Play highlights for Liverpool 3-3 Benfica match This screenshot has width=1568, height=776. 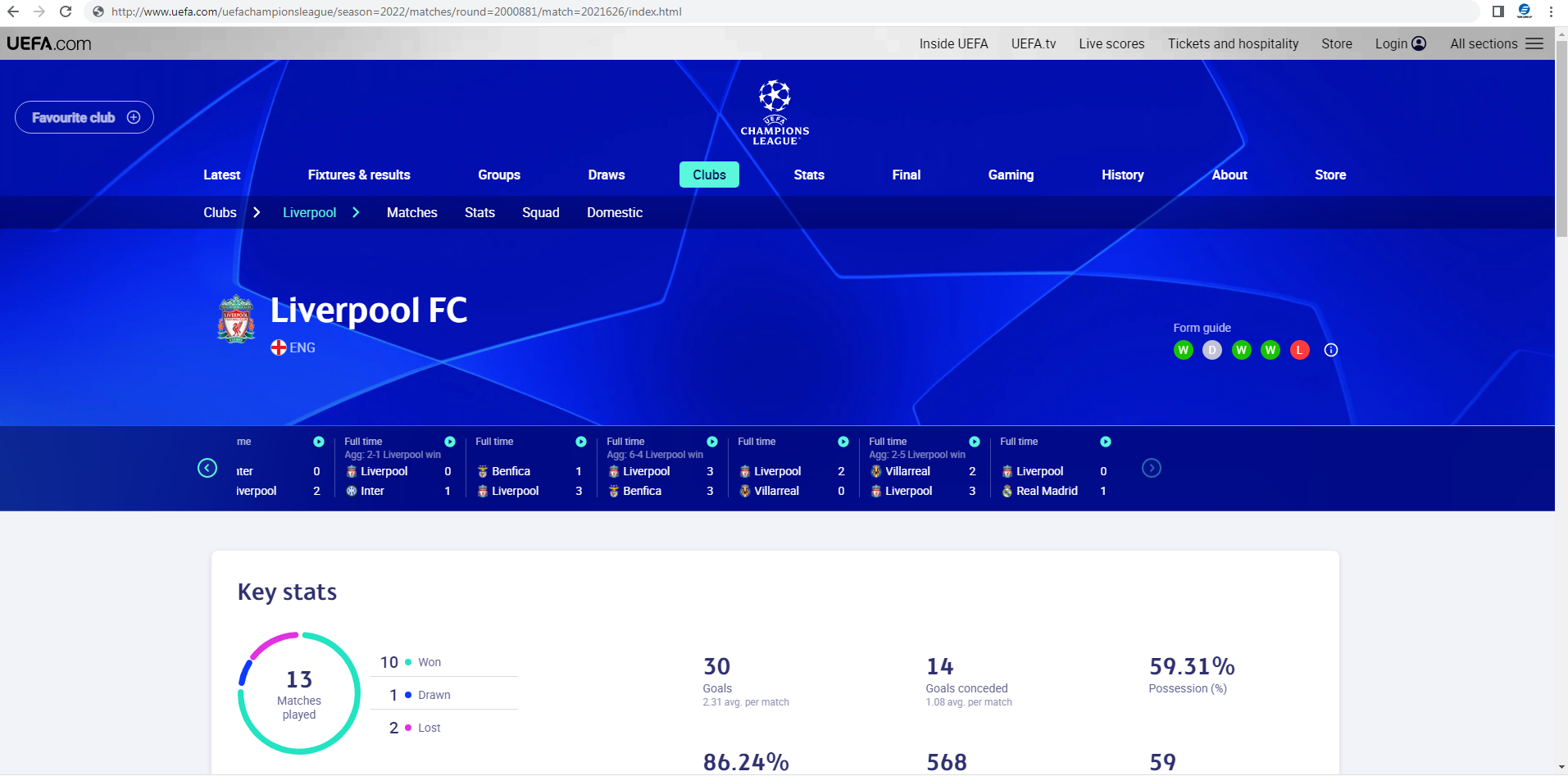coord(712,442)
